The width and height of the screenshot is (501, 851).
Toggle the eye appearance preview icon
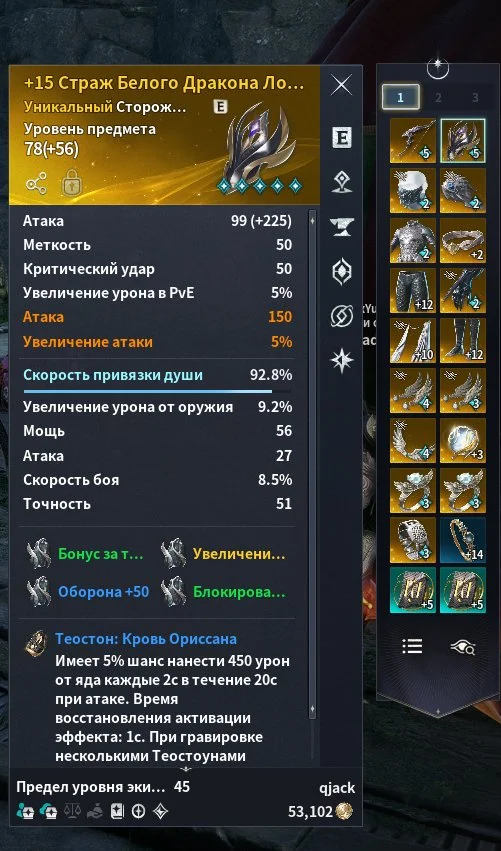tap(463, 646)
